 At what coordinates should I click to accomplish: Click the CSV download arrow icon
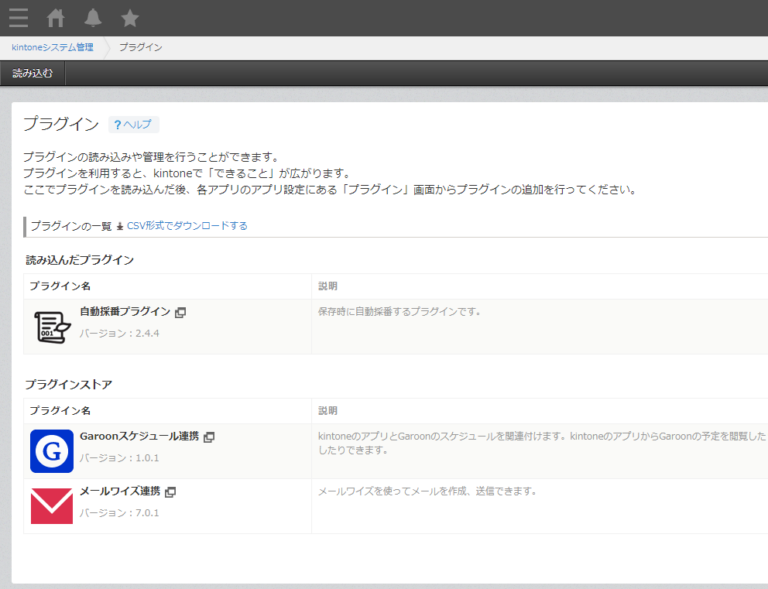(x=120, y=226)
